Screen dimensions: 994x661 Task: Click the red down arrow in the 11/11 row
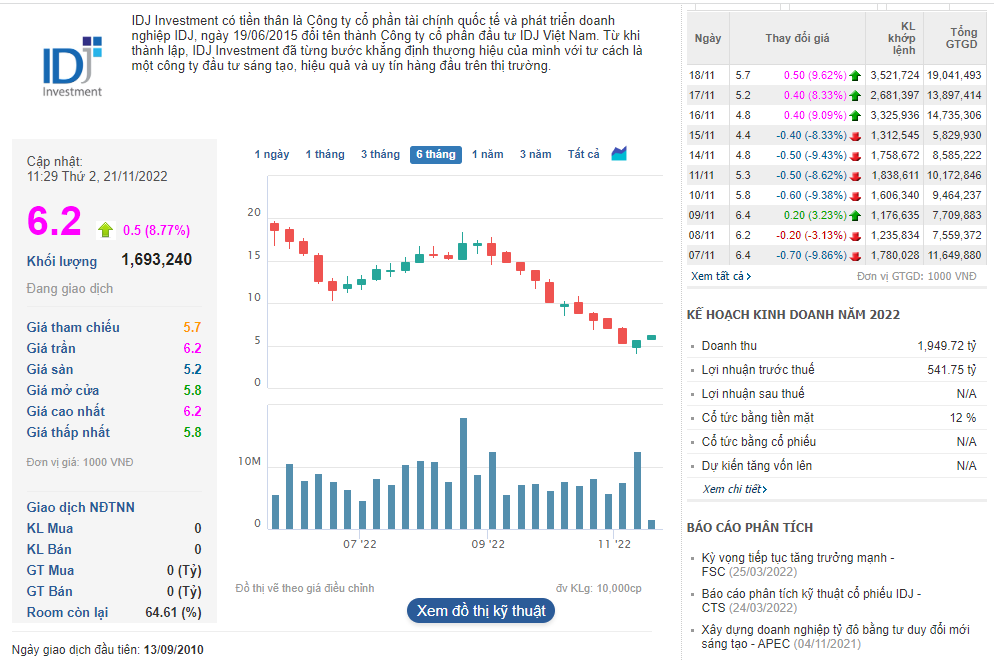pos(855,176)
